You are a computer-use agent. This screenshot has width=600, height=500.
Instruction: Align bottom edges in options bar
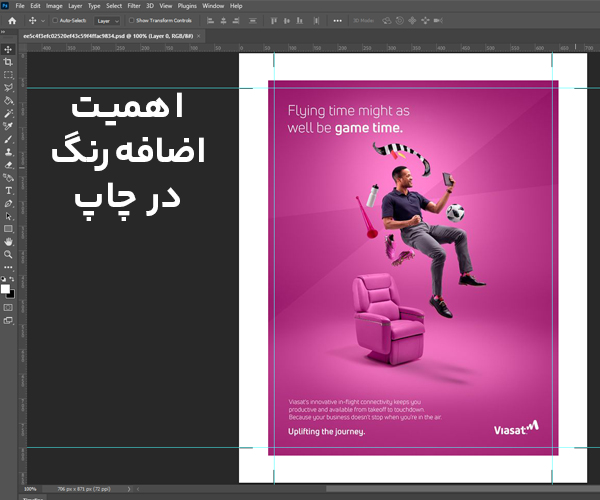point(300,21)
